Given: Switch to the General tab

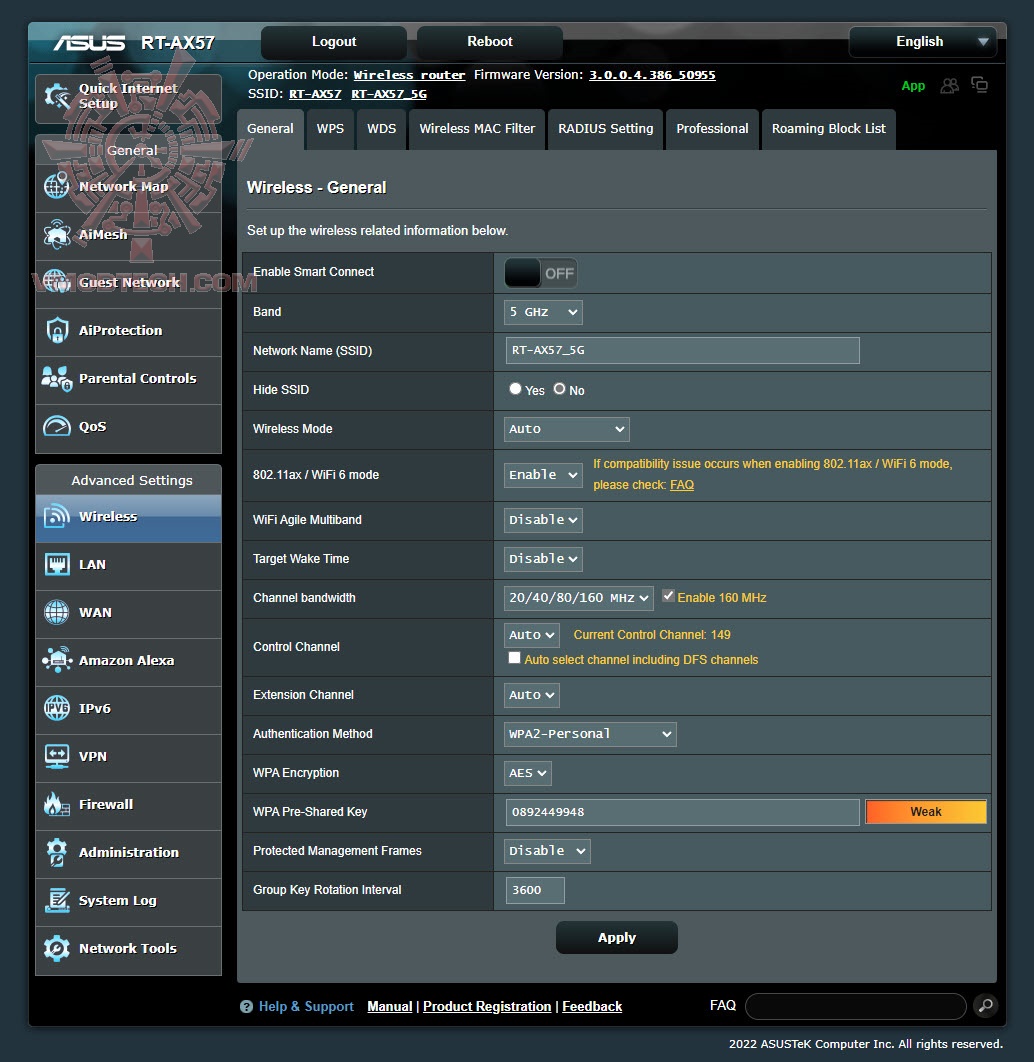Looking at the screenshot, I should [270, 129].
